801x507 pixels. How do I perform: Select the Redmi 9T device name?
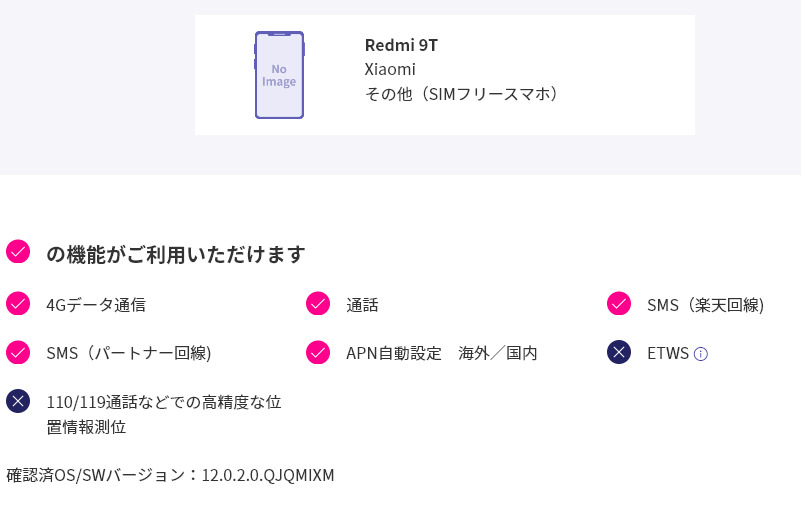401,45
